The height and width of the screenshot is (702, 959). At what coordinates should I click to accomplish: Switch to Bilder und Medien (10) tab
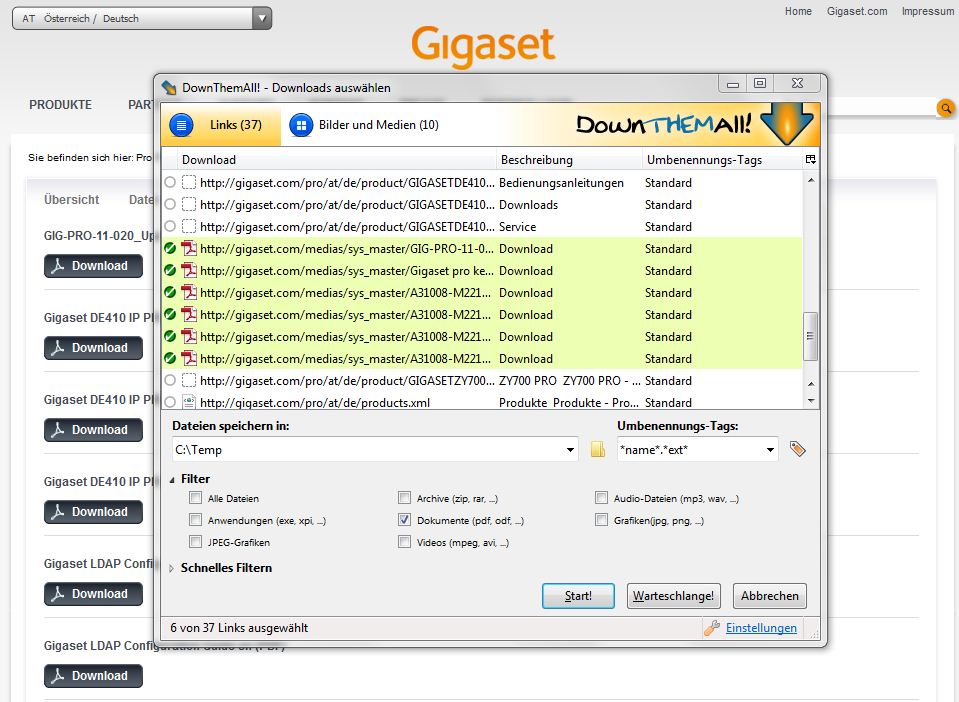[364, 125]
